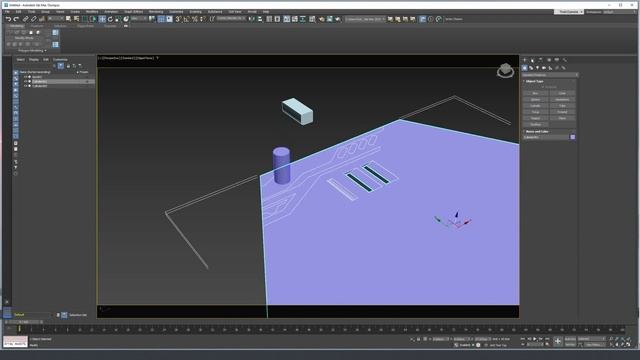
Task: Open the Utilities command panel tab
Action: 564,60
